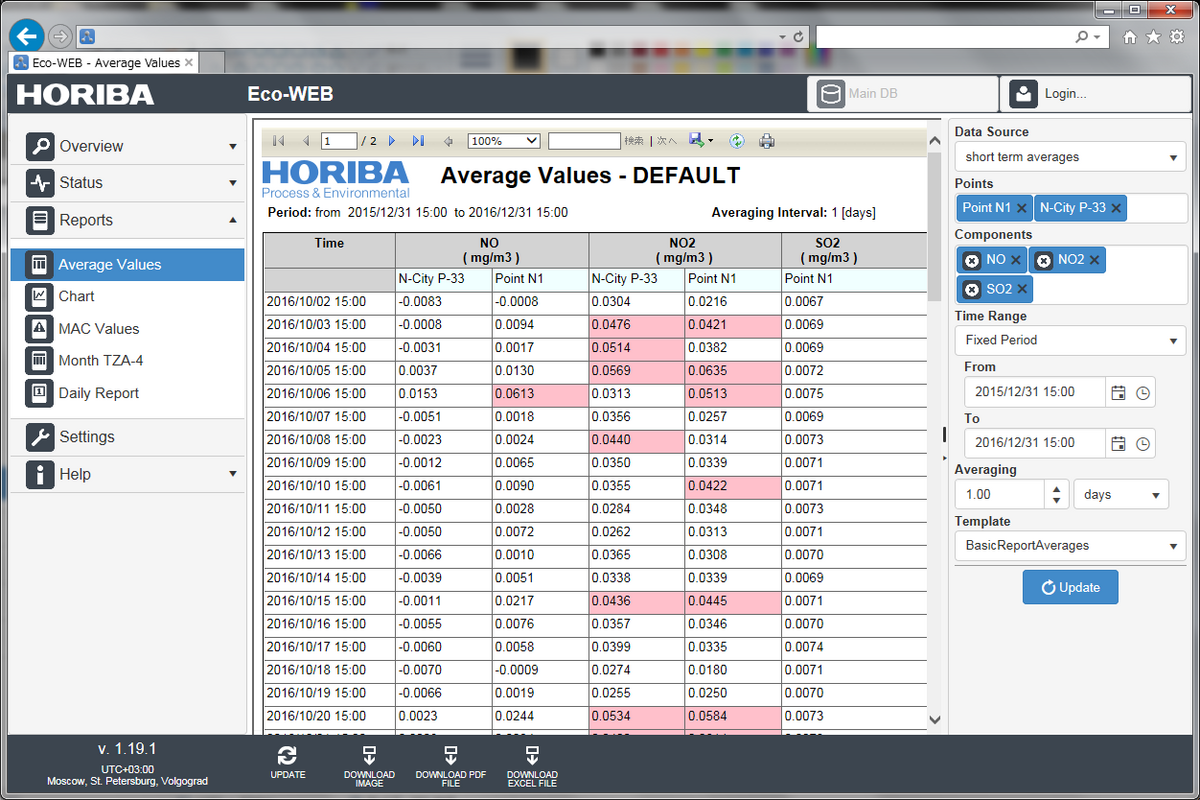
Task: Select Average Values report
Action: 128,265
